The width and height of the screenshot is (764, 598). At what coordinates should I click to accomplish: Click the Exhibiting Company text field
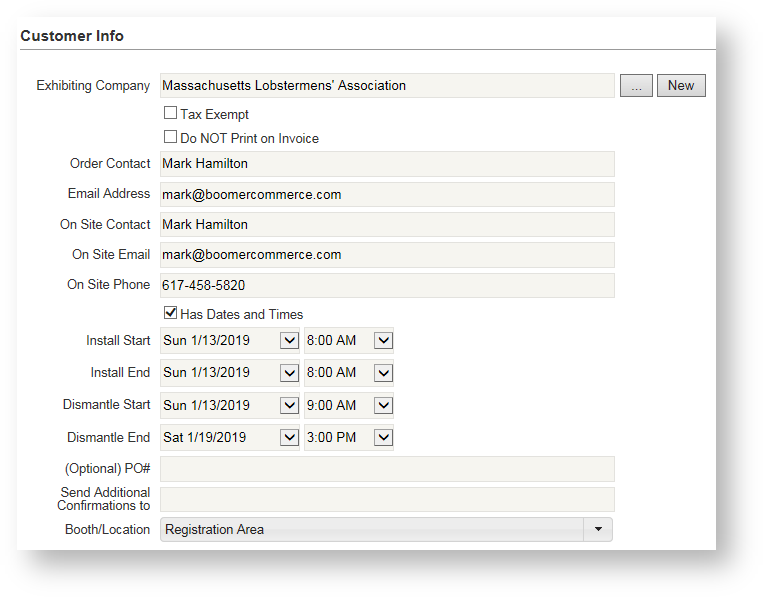pyautogui.click(x=387, y=86)
